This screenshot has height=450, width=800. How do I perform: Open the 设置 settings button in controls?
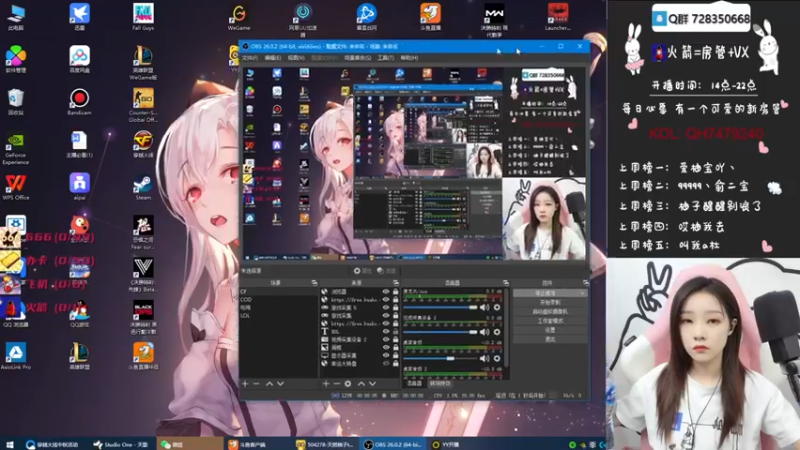(549, 330)
